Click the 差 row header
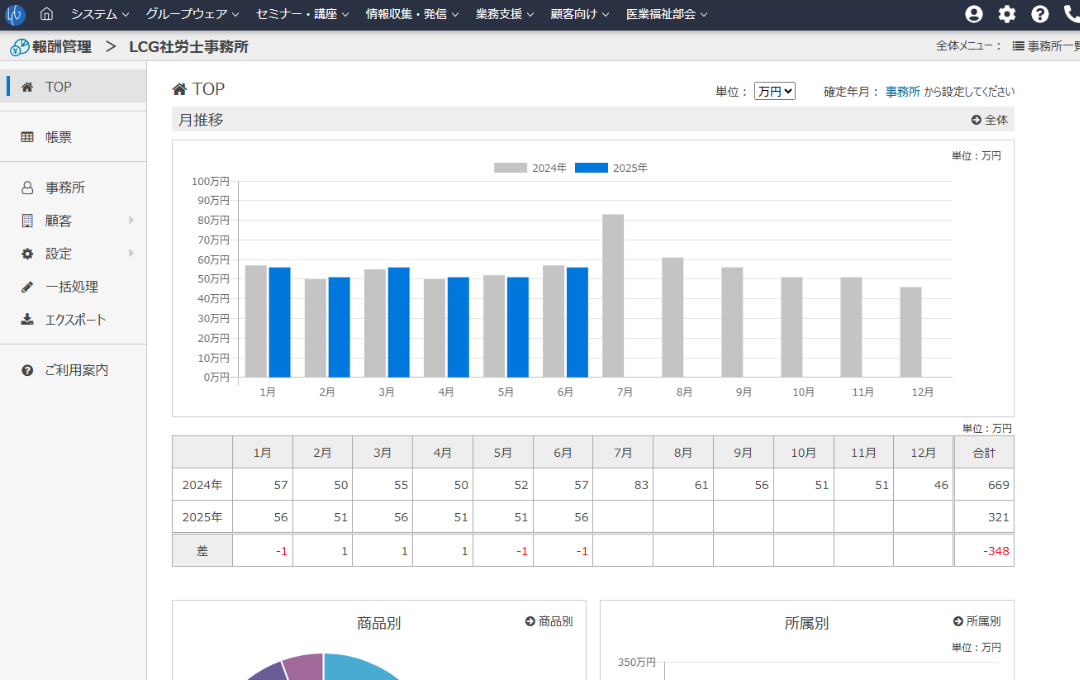This screenshot has height=680, width=1080. [x=202, y=551]
